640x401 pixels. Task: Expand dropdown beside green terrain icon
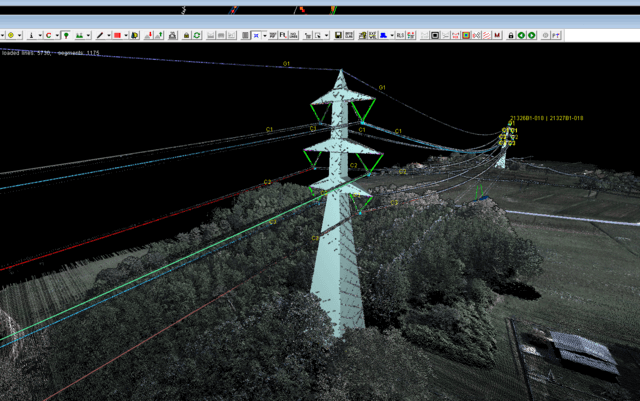[x=88, y=36]
